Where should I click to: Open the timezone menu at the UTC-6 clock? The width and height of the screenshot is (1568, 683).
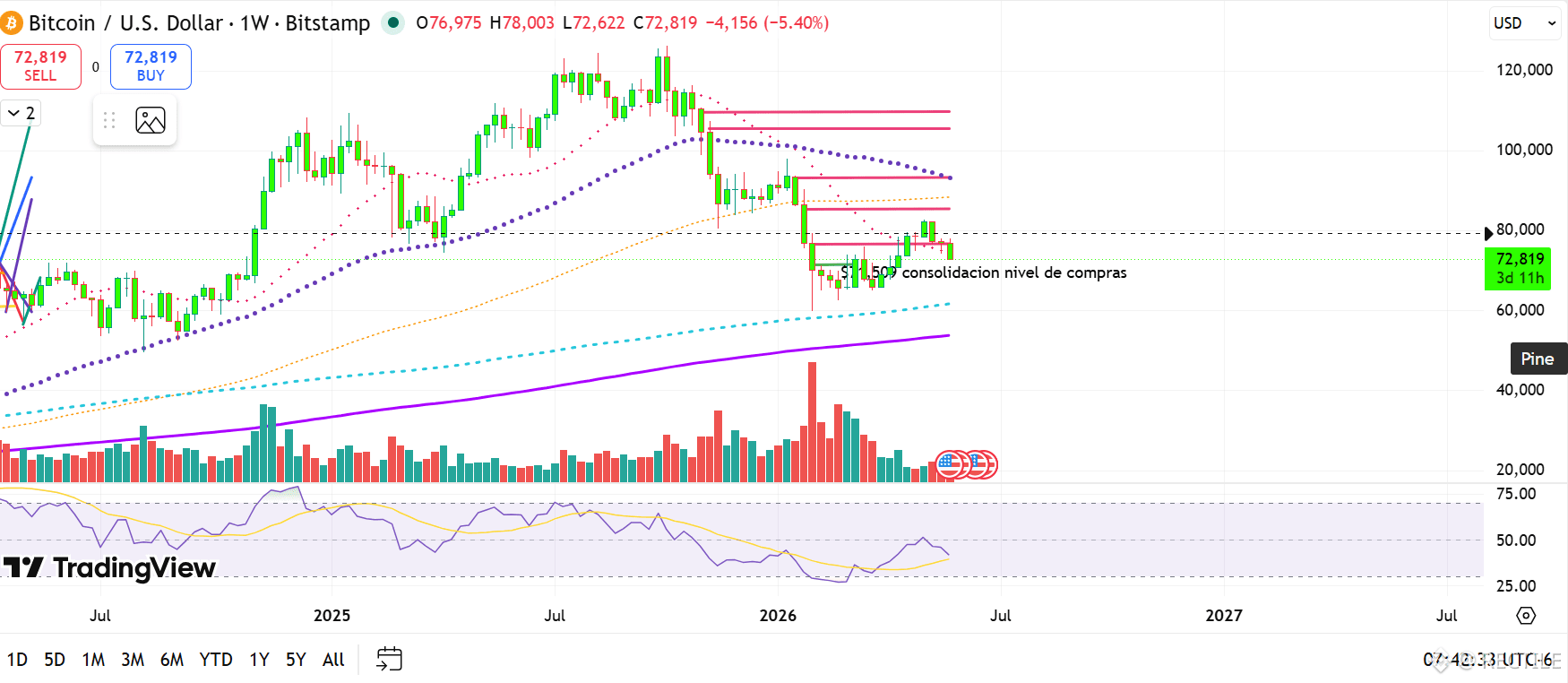1488,660
